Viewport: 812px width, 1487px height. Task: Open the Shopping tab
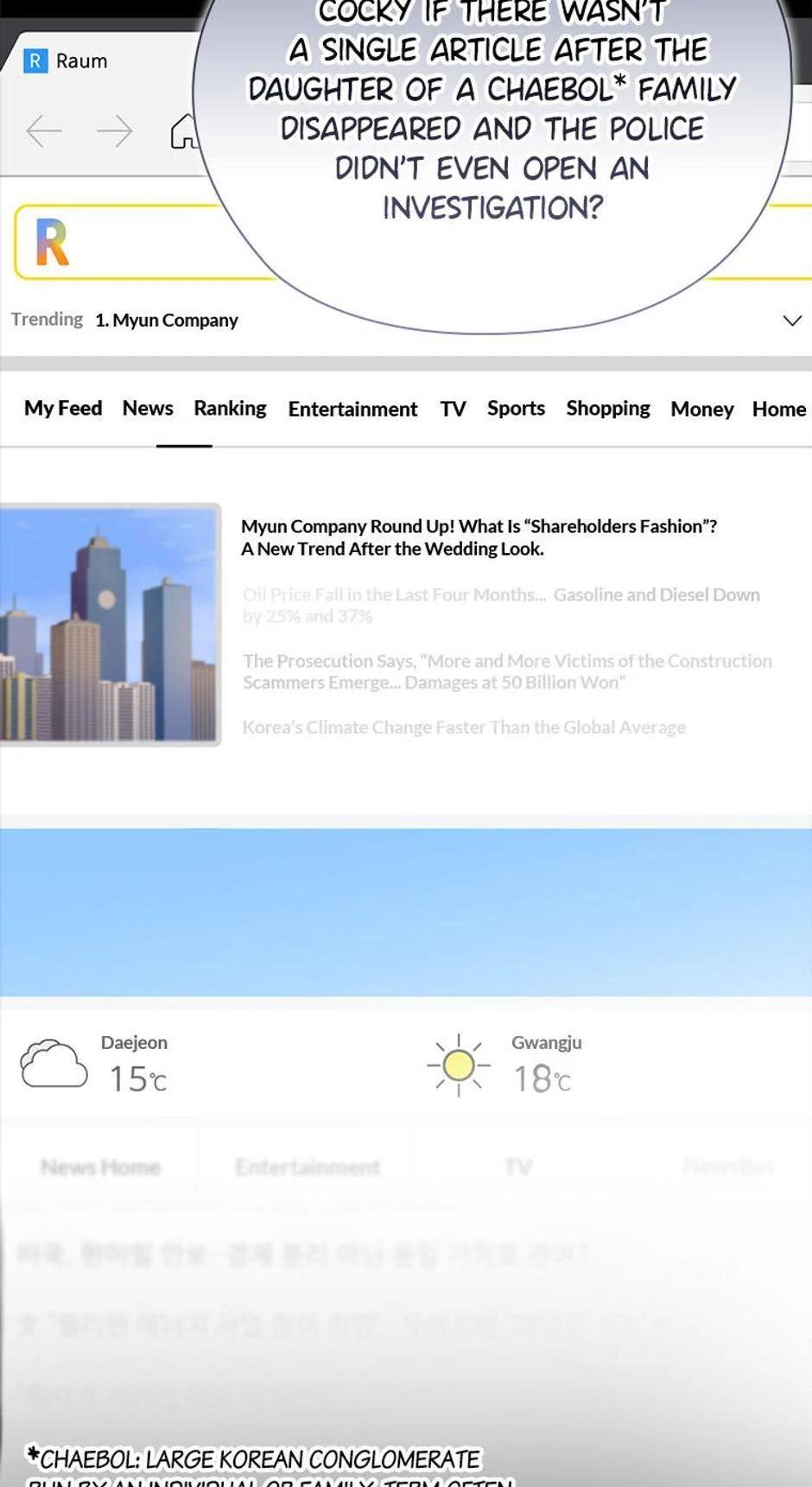607,408
